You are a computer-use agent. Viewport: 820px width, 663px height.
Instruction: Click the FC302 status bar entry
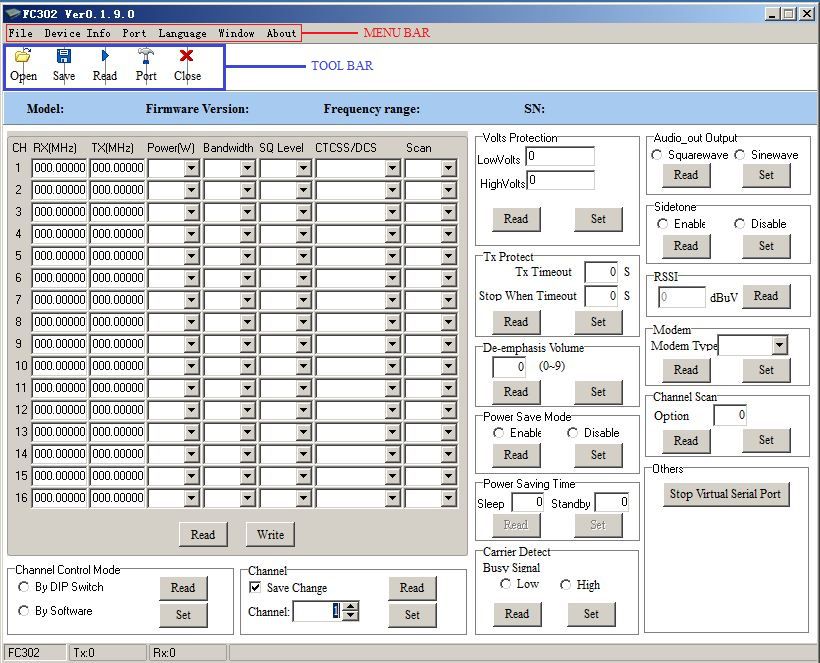(x=35, y=653)
